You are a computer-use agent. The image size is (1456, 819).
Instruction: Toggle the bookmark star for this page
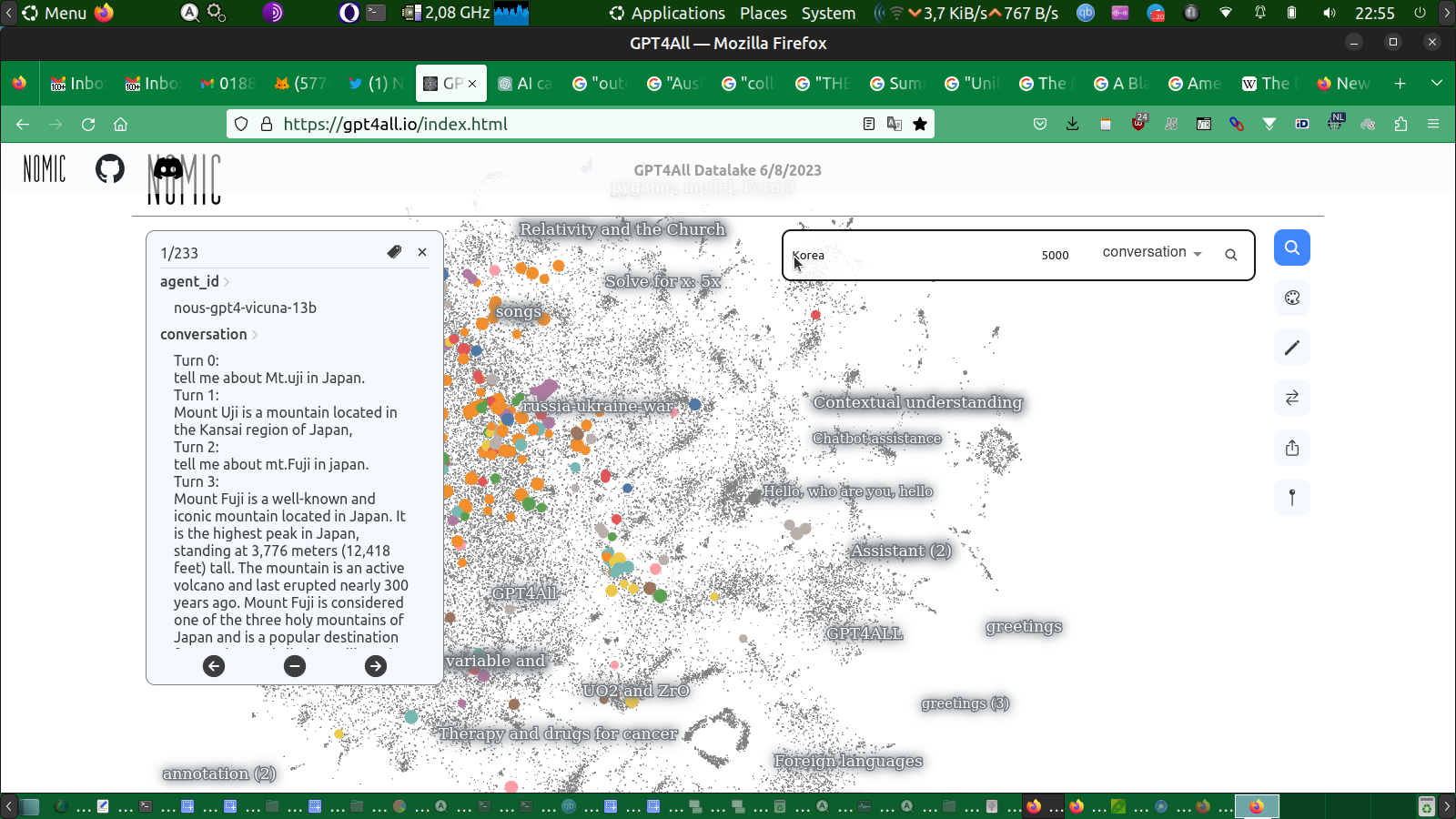920,124
